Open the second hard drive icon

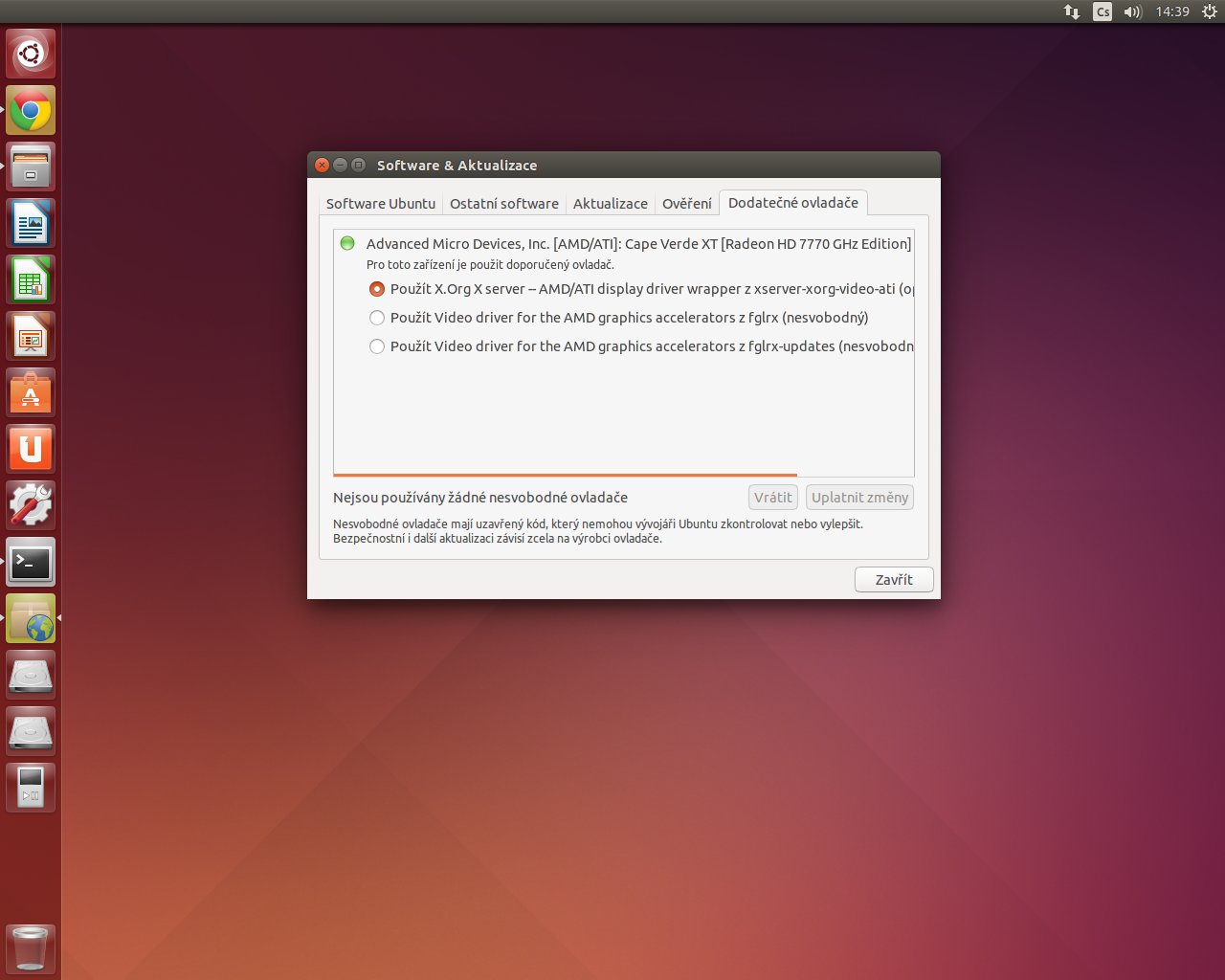[x=31, y=731]
